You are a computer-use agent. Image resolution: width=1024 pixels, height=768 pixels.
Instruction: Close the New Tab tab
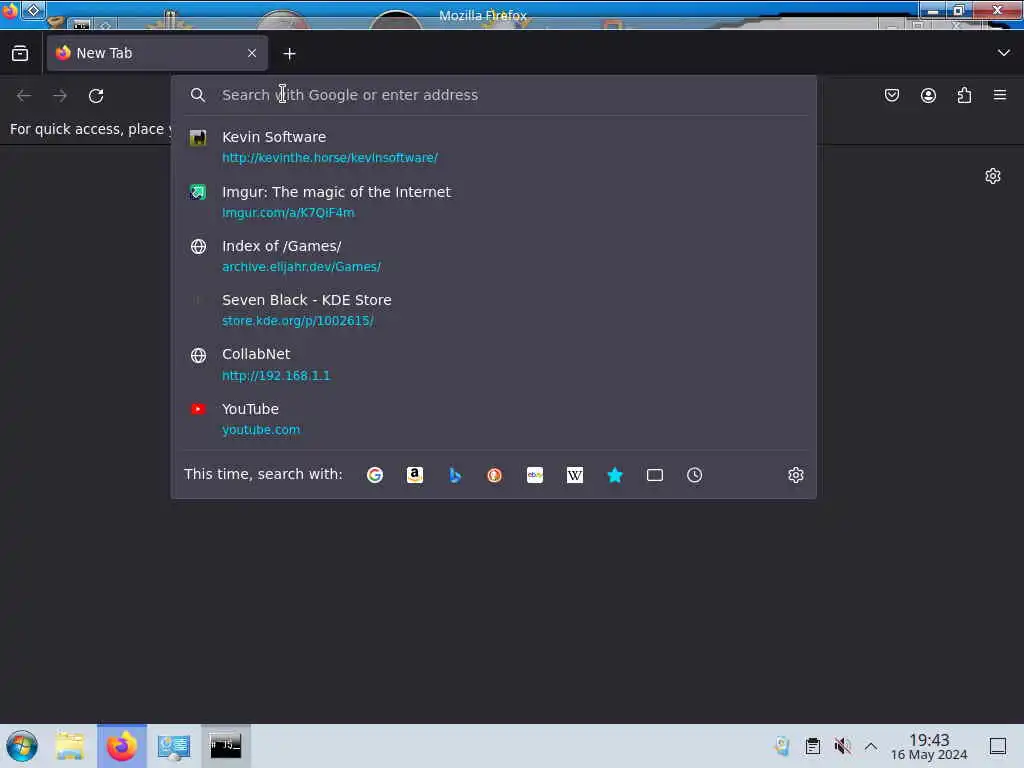point(252,54)
